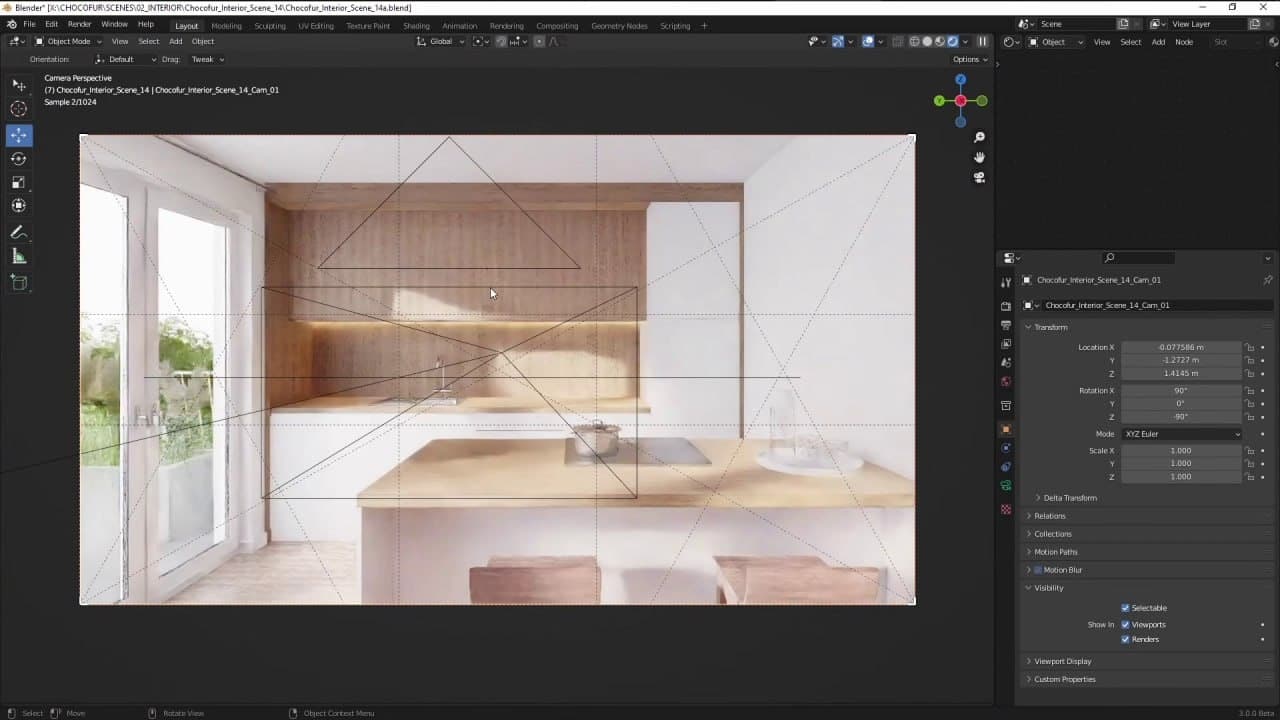Uncheck the Selectable checkbox
Viewport: 1280px width, 720px height.
pyautogui.click(x=1125, y=608)
